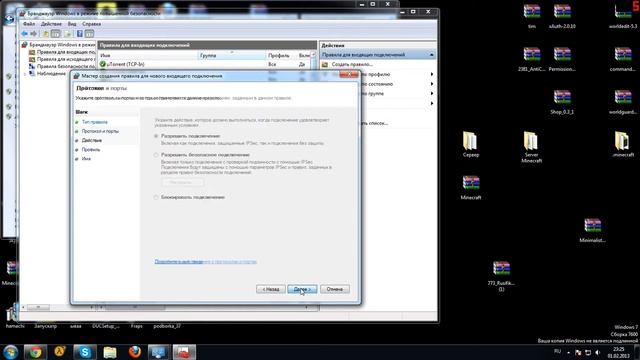The height and width of the screenshot is (360, 640).
Task: Select the green check icon of uTorrent (TCP-In)
Action: [103, 64]
